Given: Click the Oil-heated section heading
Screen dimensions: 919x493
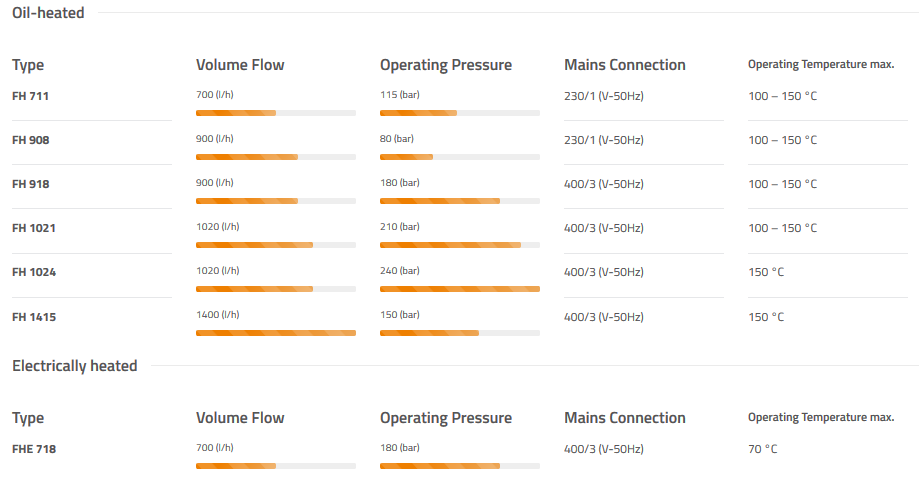Looking at the screenshot, I should point(48,13).
